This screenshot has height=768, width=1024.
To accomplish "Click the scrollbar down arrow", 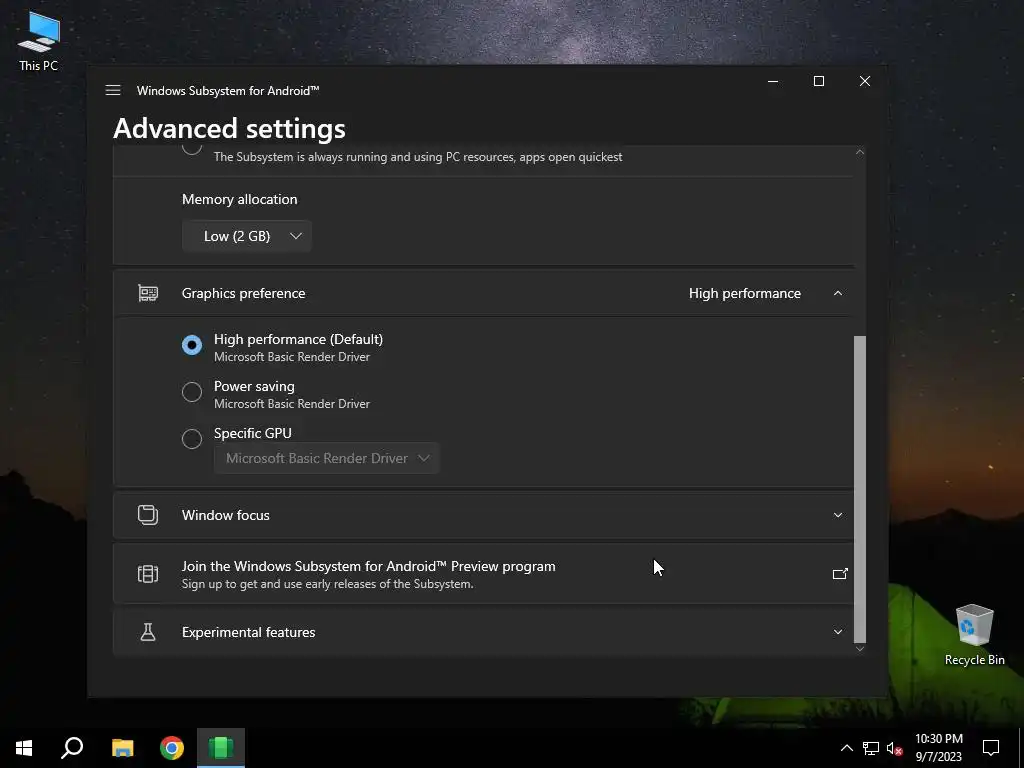I will [x=860, y=648].
